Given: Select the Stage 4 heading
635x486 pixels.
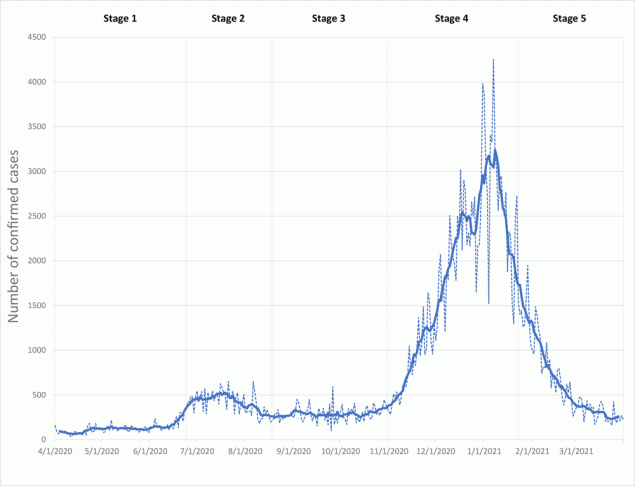Looking at the screenshot, I should coord(451,18).
